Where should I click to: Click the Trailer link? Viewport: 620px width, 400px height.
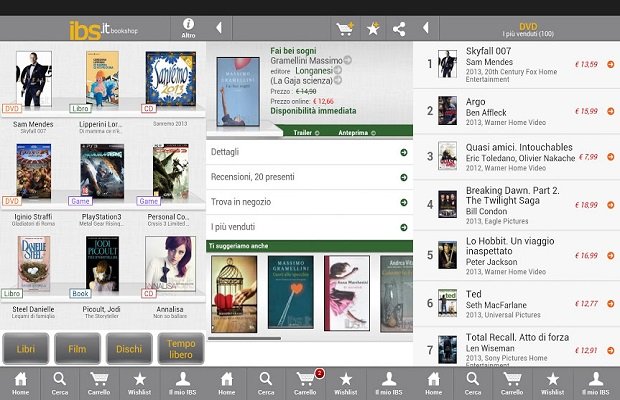[x=306, y=133]
